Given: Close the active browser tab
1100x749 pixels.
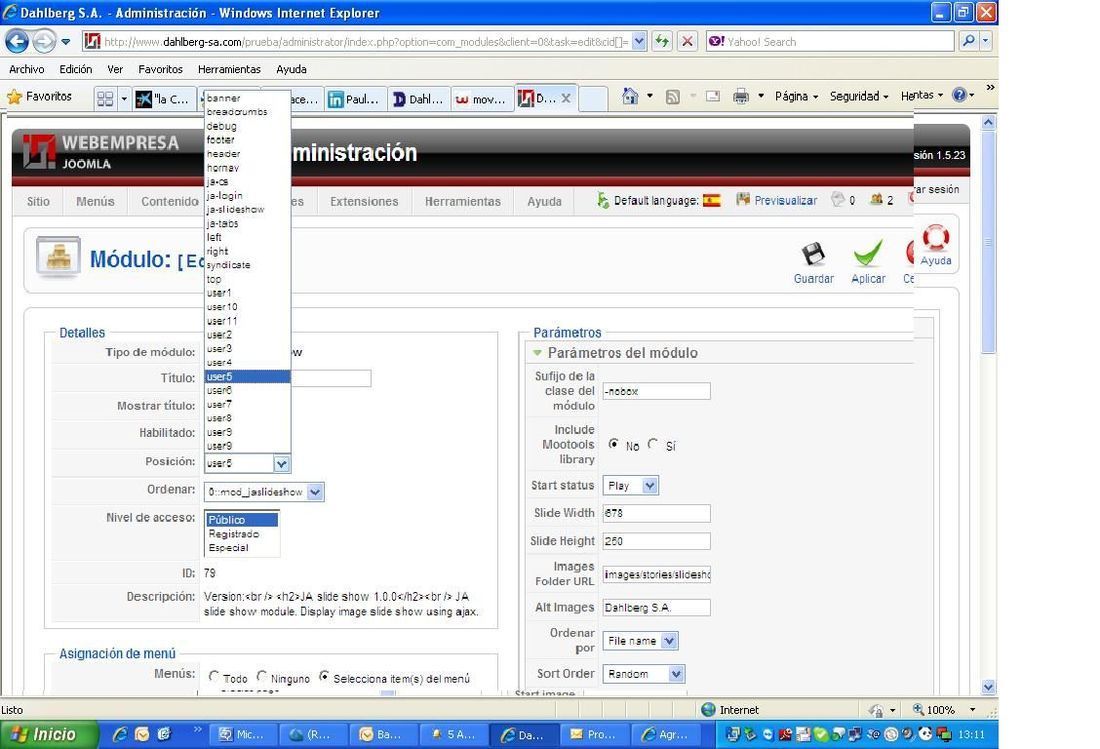Looking at the screenshot, I should tap(566, 99).
